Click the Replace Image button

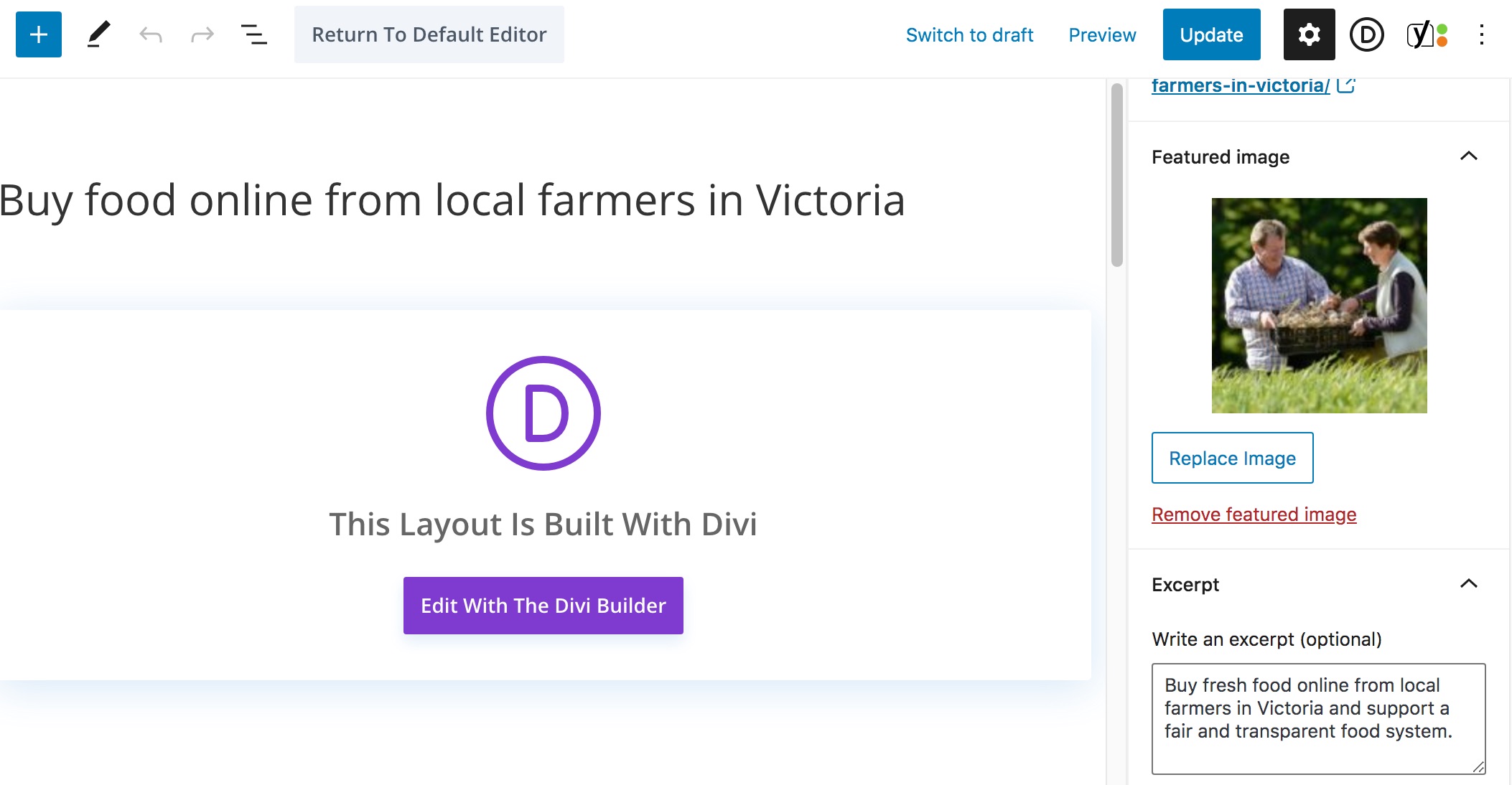click(x=1233, y=458)
